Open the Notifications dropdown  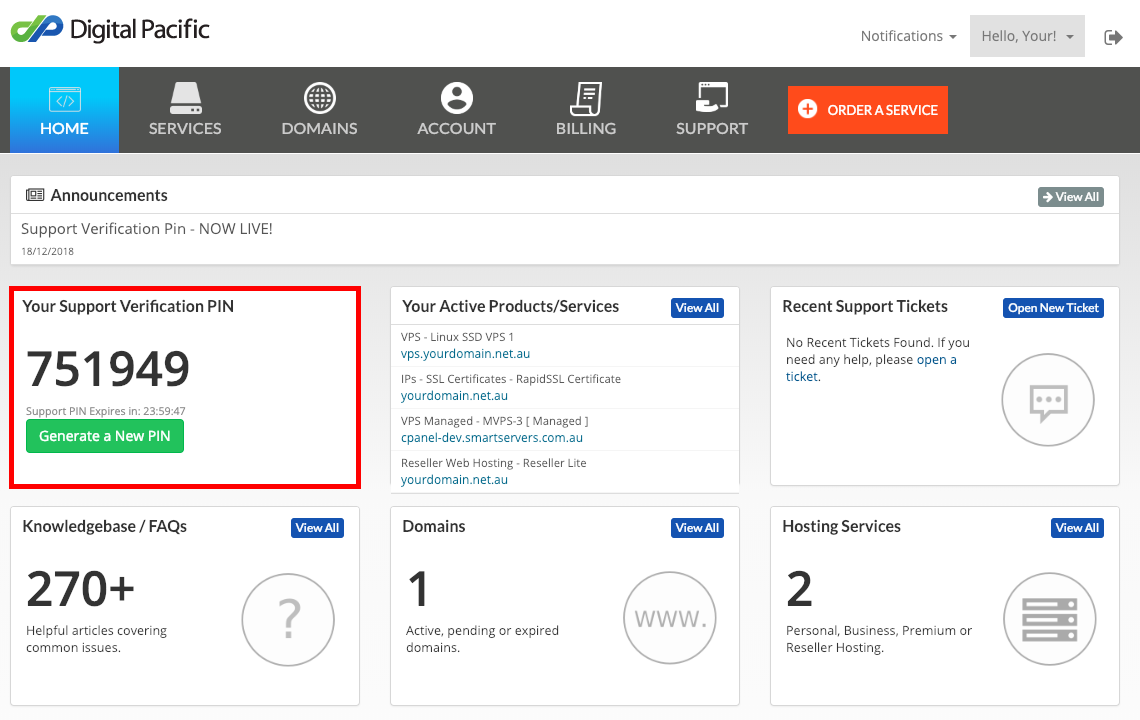coord(908,36)
